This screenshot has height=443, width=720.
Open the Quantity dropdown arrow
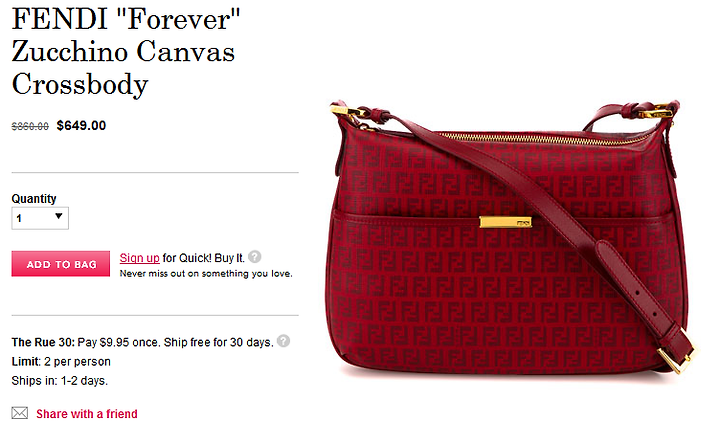tap(58, 216)
